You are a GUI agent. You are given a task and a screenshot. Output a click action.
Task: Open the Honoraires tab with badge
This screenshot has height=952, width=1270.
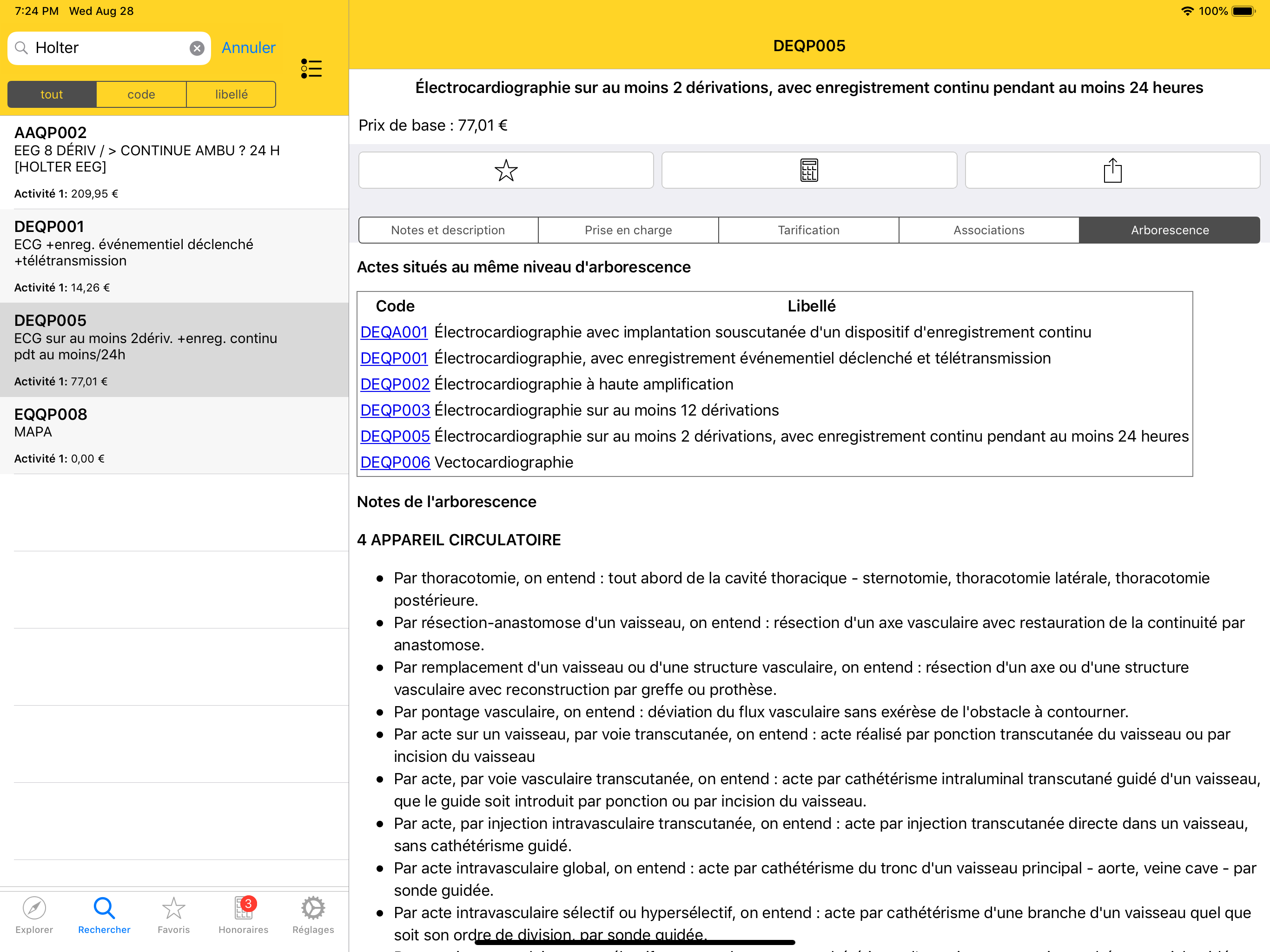[244, 916]
